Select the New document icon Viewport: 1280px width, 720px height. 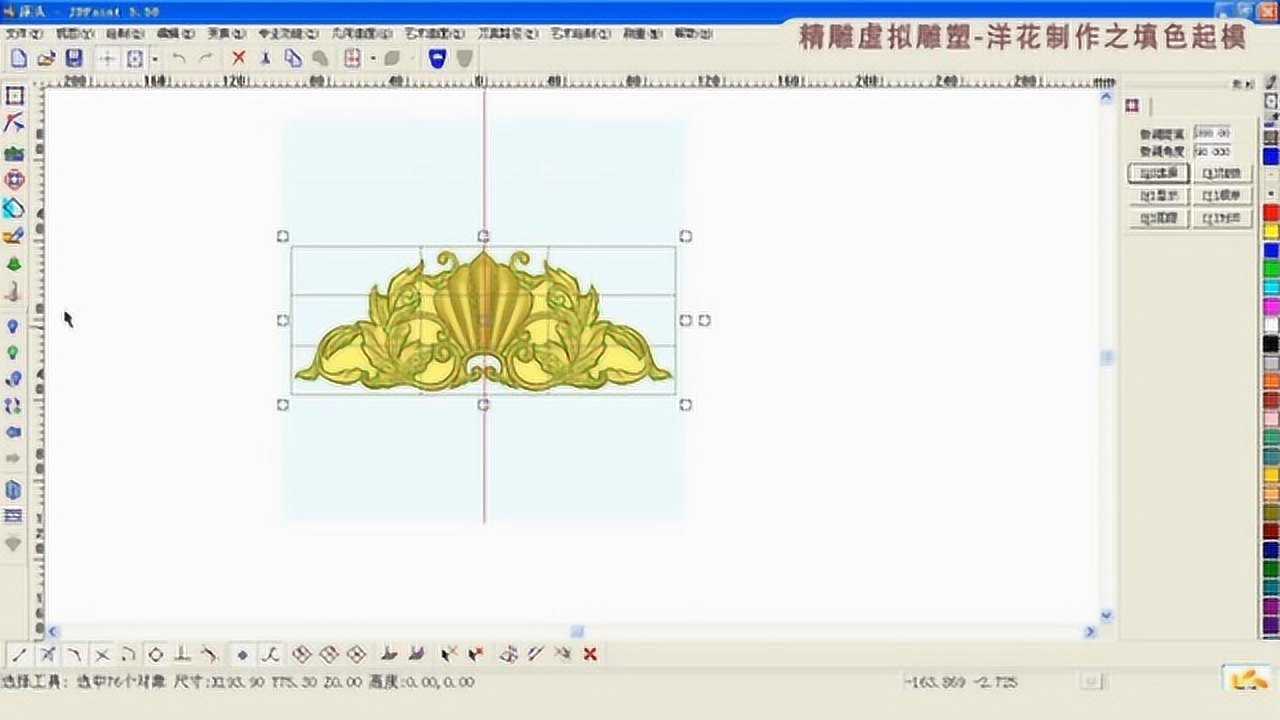click(x=18, y=58)
